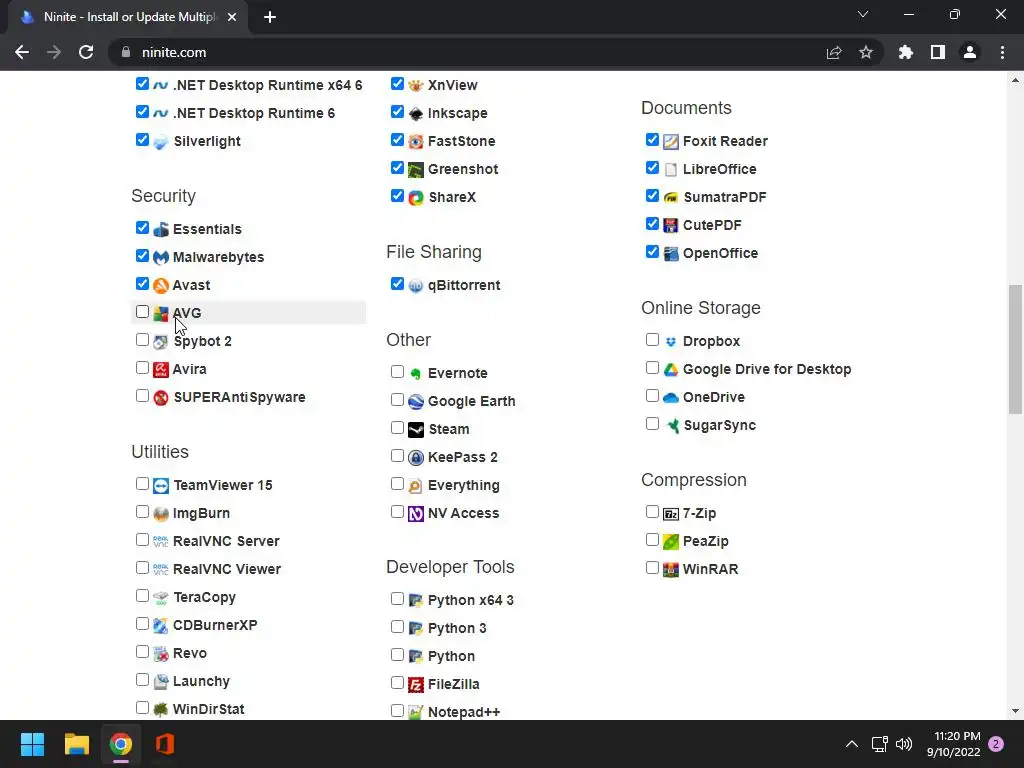This screenshot has width=1024, height=768.
Task: Check the Everything checkbox
Action: (397, 484)
